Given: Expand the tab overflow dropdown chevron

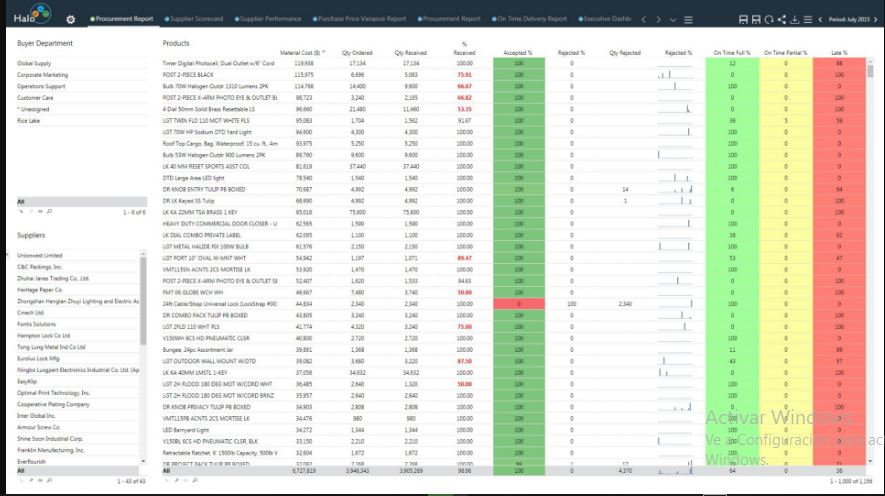Looking at the screenshot, I should coord(673,20).
